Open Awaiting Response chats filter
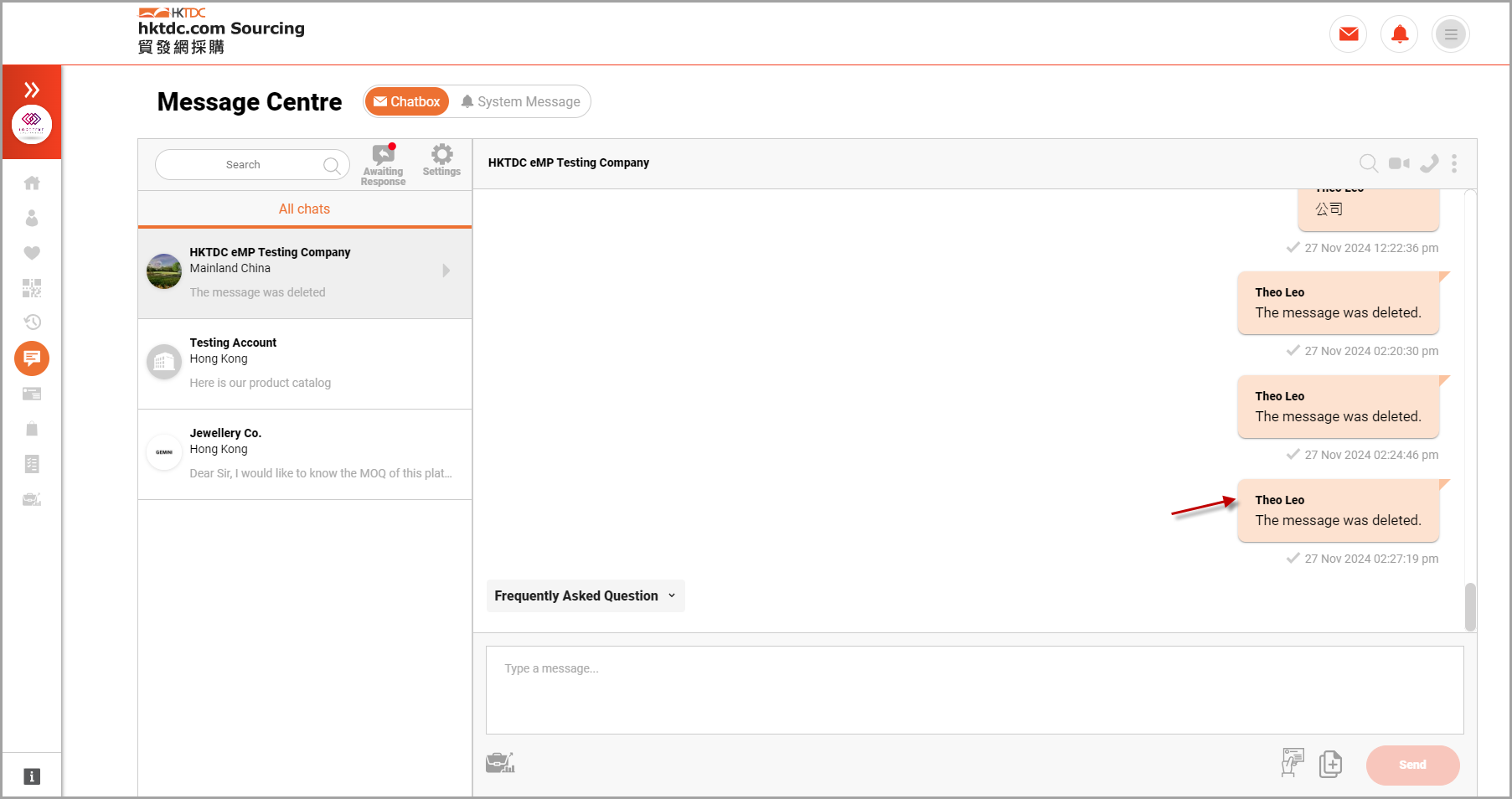The height and width of the screenshot is (799, 1512). coord(383,164)
